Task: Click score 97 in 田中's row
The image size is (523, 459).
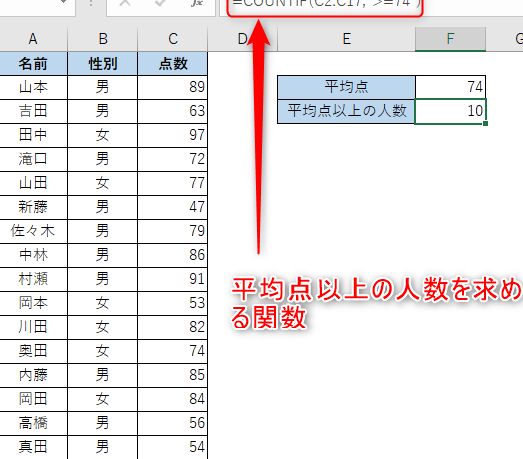Action: point(173,135)
